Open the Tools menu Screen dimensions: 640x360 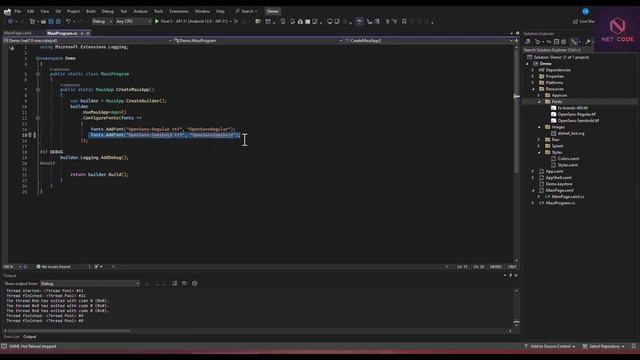click(x=158, y=11)
